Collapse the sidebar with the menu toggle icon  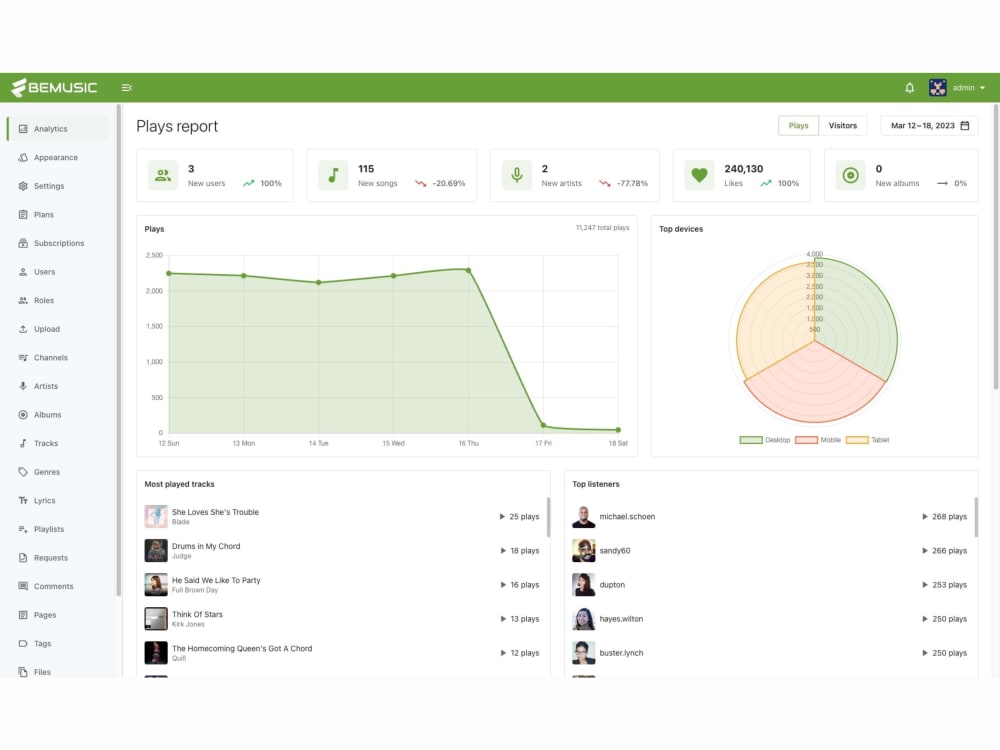click(x=127, y=87)
